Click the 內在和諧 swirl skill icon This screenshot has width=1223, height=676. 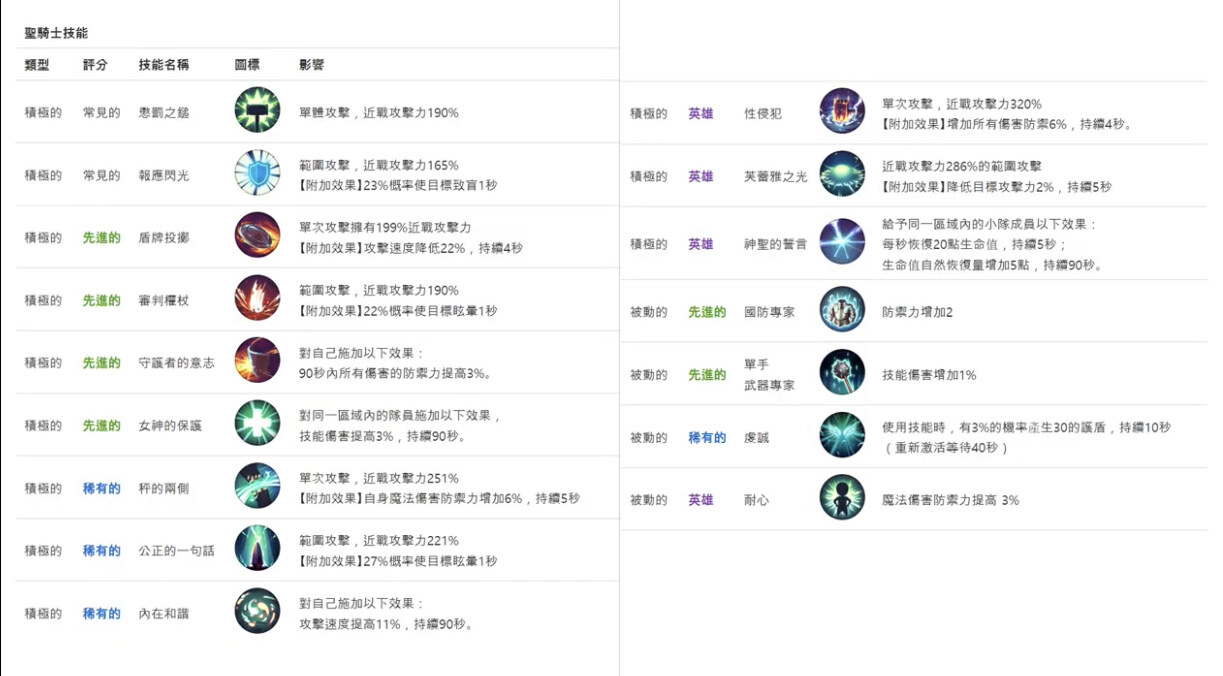point(257,611)
